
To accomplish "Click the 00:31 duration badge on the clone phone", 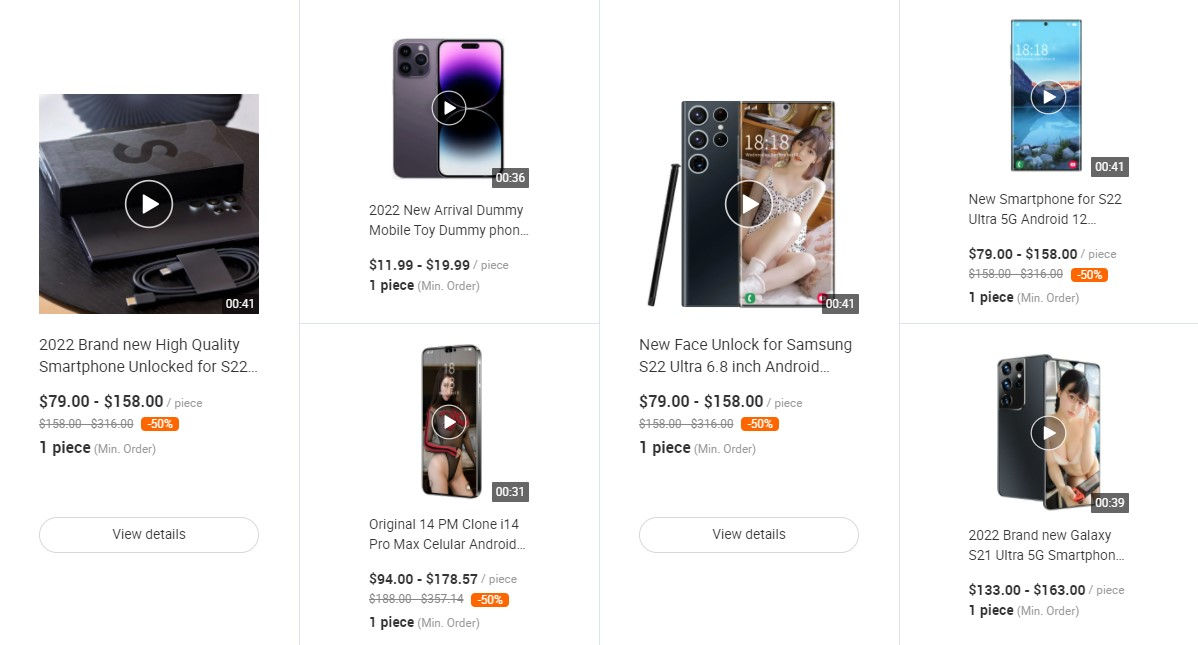I will [x=510, y=492].
